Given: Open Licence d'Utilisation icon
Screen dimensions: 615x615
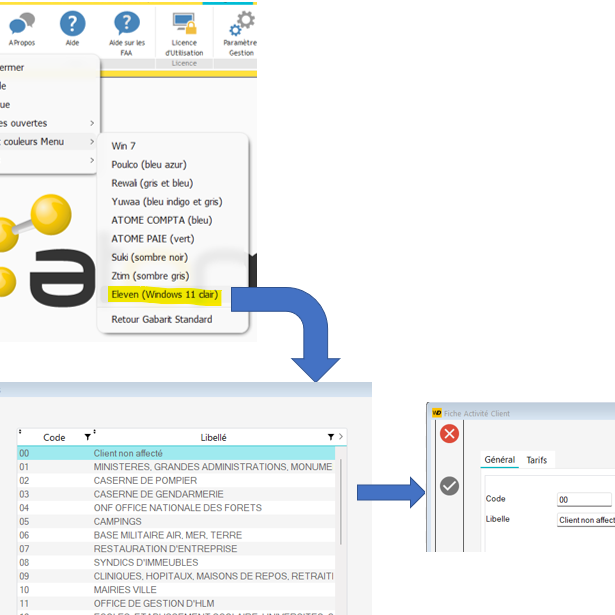Looking at the screenshot, I should [184, 24].
